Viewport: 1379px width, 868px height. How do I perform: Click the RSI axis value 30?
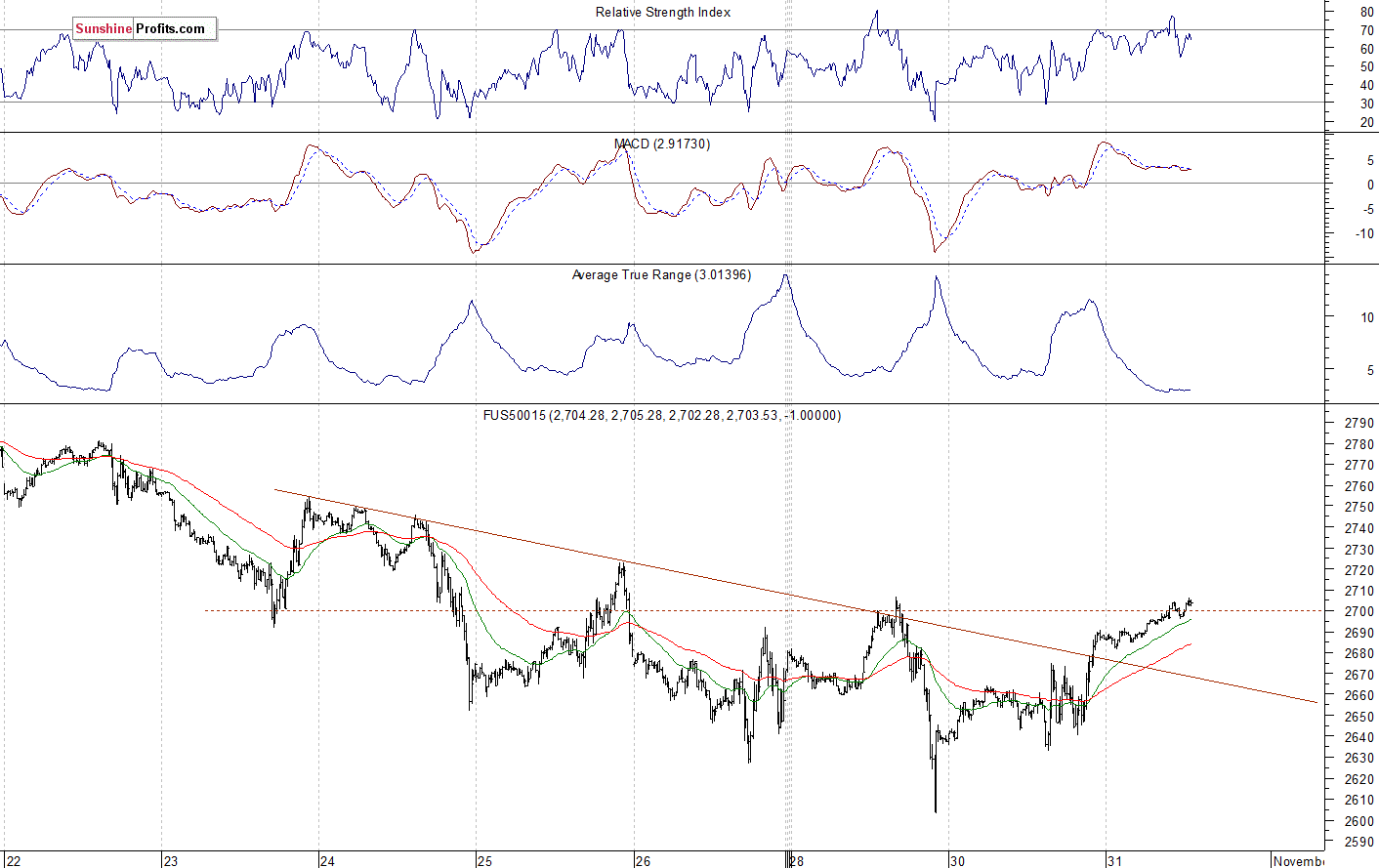coord(1366,104)
